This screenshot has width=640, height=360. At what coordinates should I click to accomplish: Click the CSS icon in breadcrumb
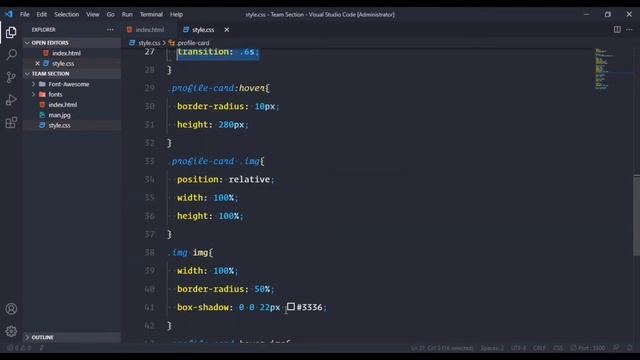pyautogui.click(x=132, y=42)
